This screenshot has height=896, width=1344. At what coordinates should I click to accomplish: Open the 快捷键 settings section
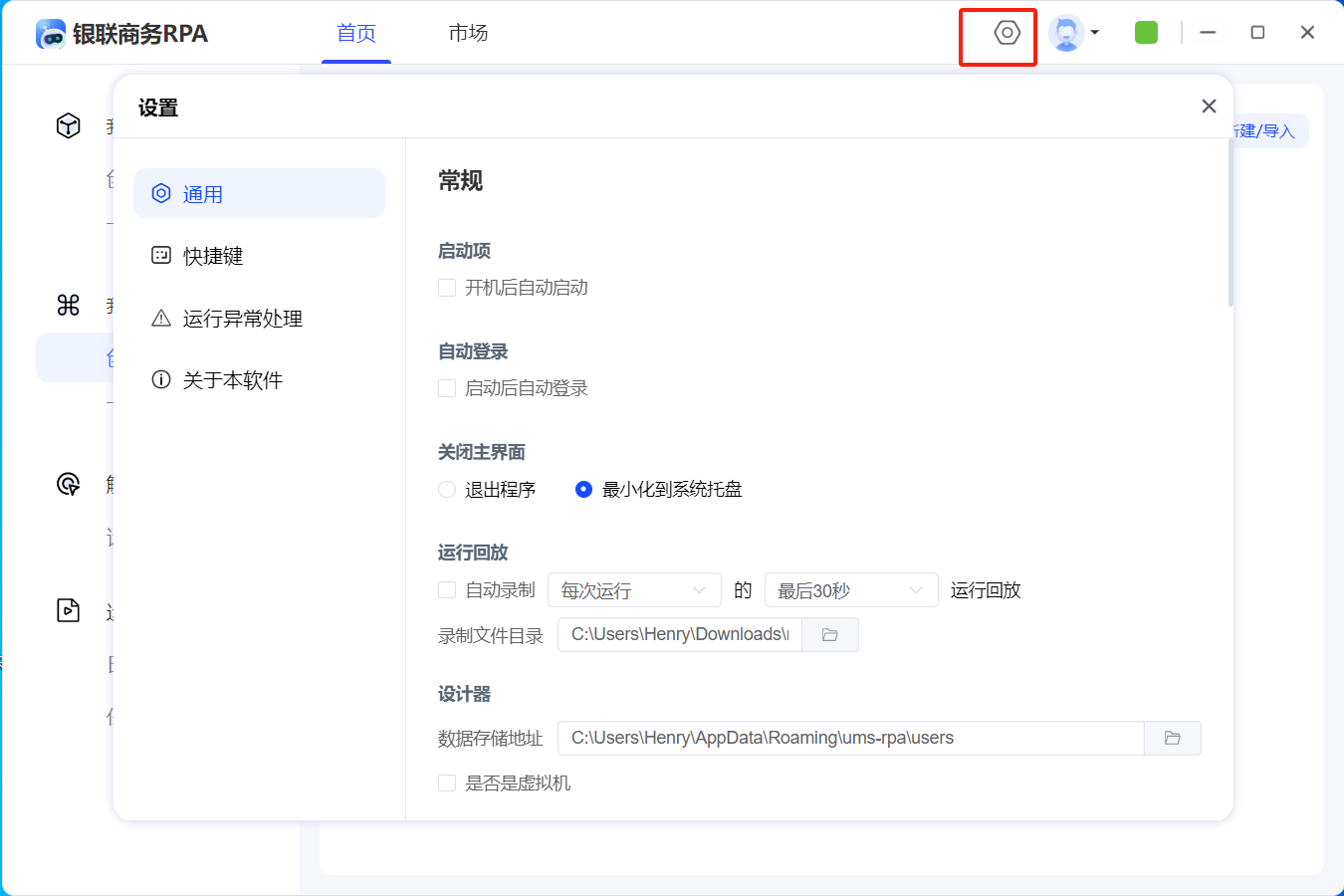coord(213,256)
